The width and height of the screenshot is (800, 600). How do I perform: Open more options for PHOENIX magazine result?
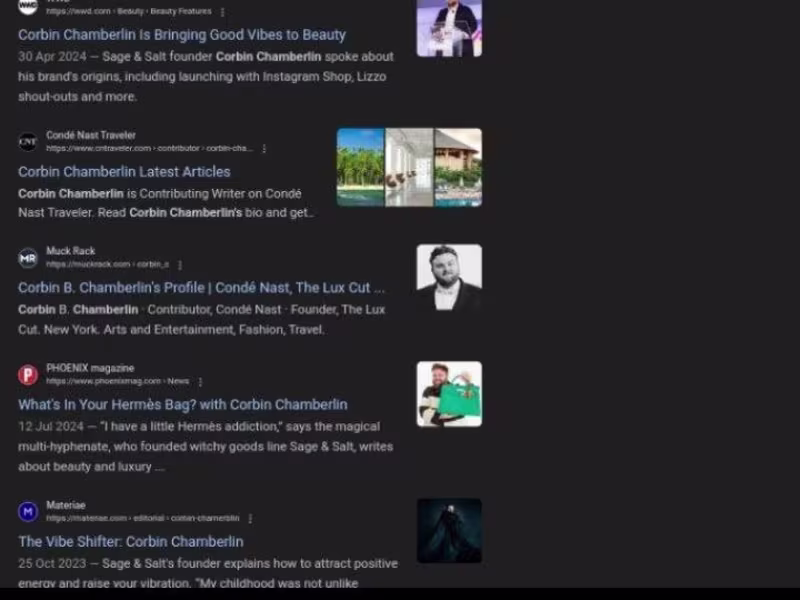click(201, 382)
